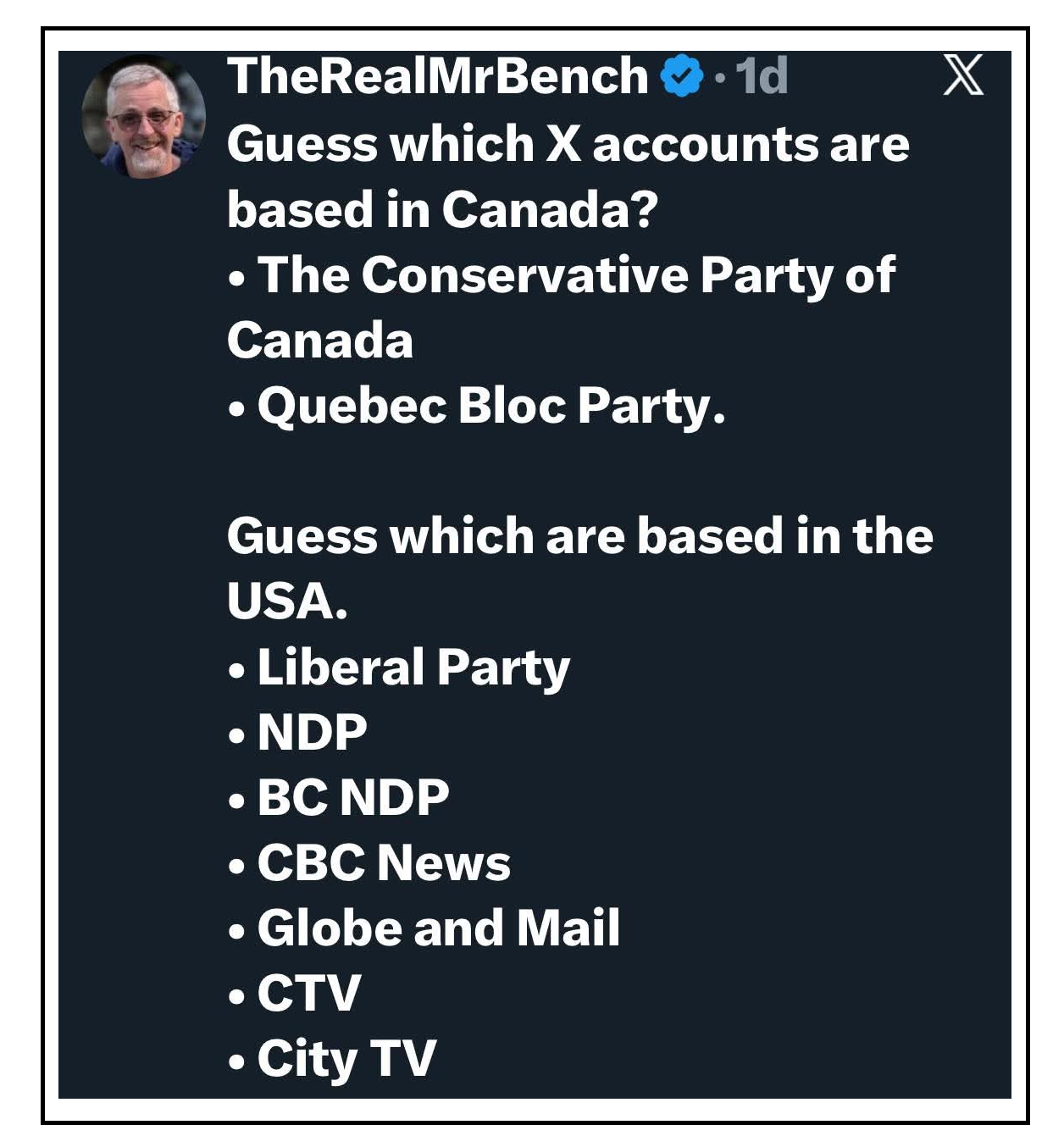
Task: Click the "Guess which X accounts are" line
Action: [x=568, y=144]
